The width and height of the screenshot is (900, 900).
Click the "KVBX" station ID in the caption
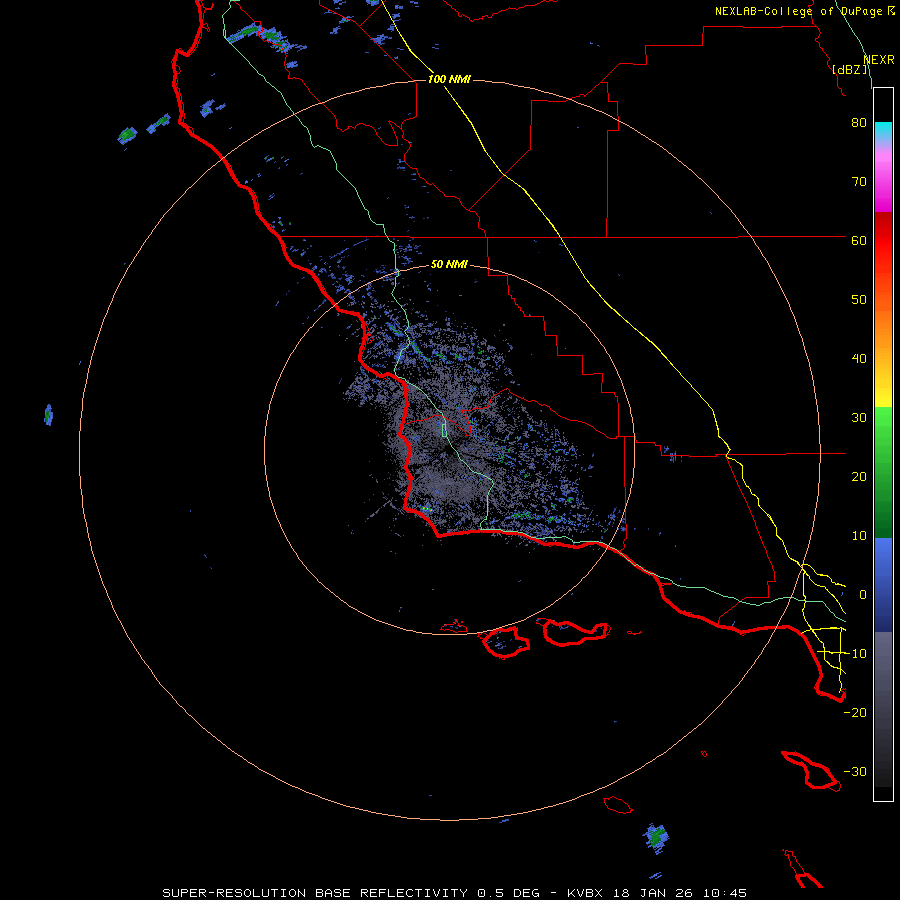point(584,893)
